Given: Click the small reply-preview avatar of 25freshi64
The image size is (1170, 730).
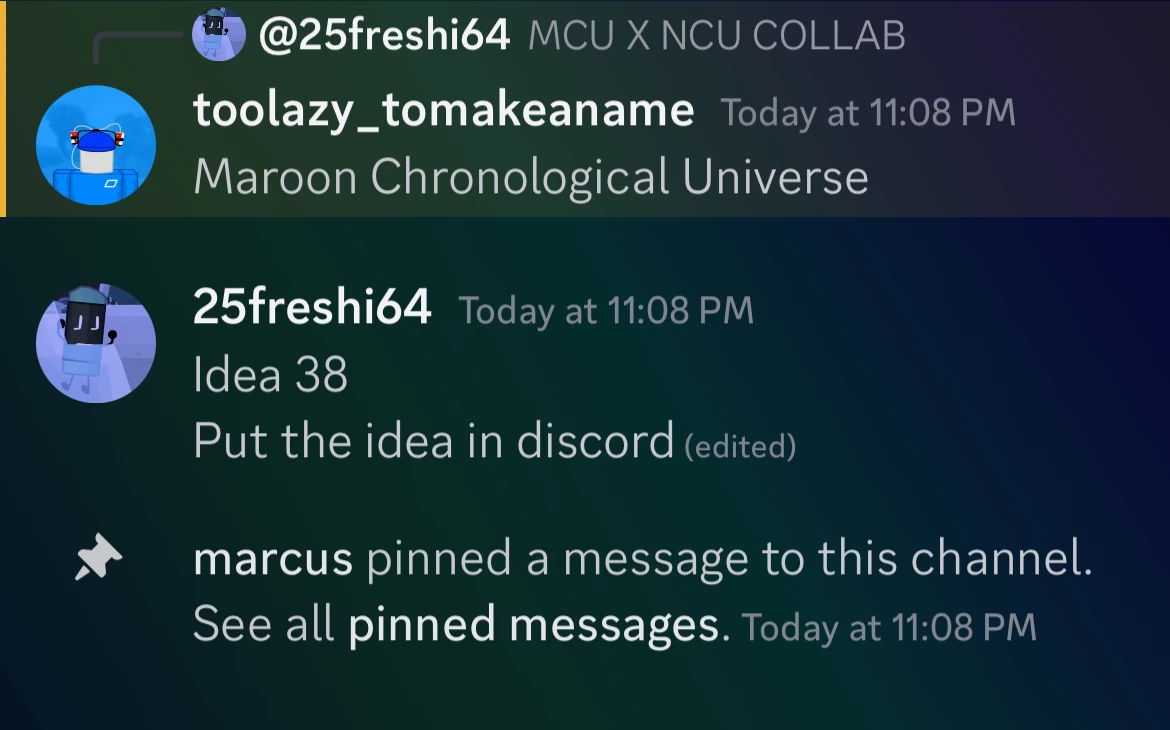Looking at the screenshot, I should (x=218, y=36).
